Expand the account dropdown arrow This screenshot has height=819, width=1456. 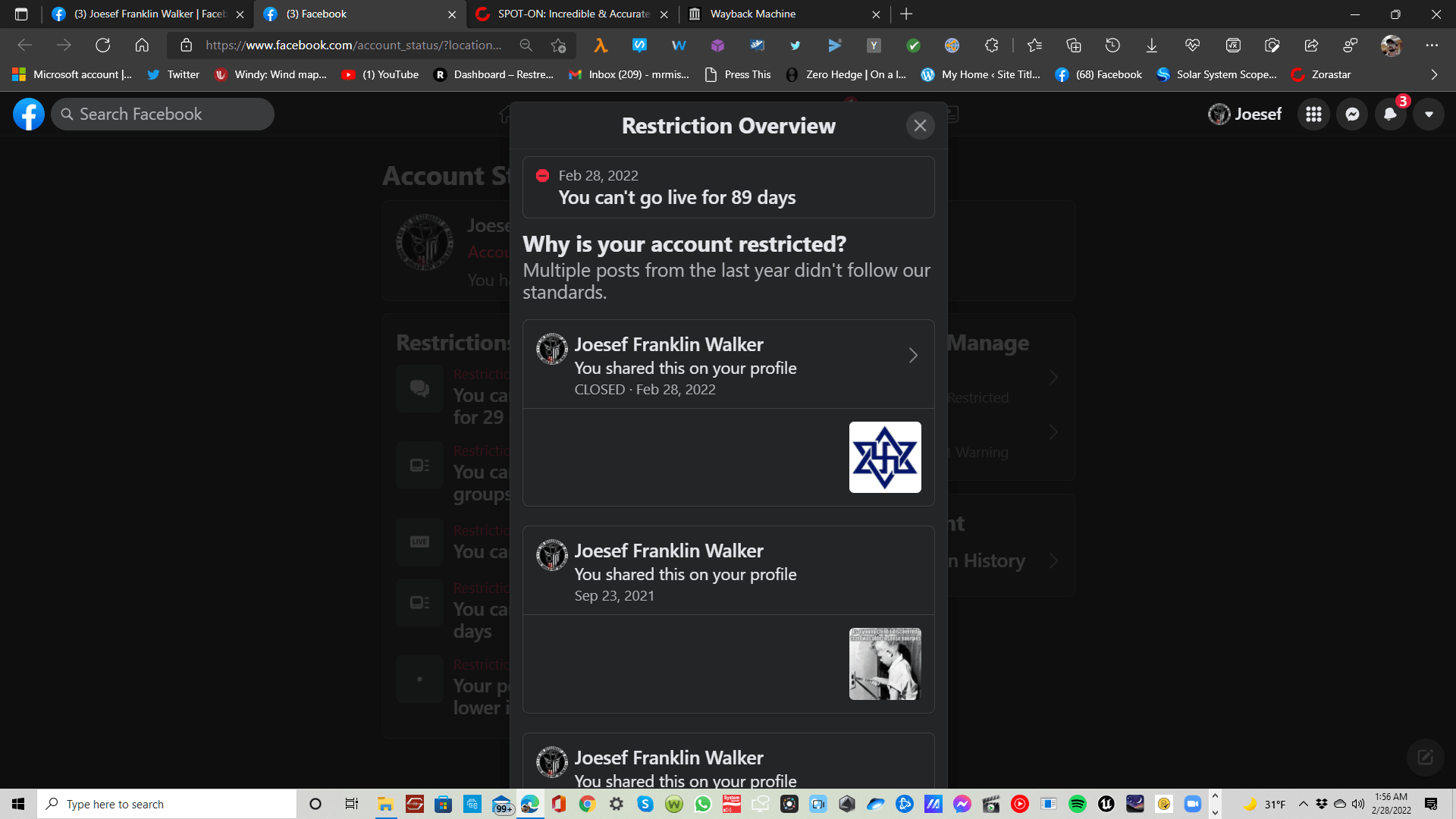click(x=1429, y=115)
